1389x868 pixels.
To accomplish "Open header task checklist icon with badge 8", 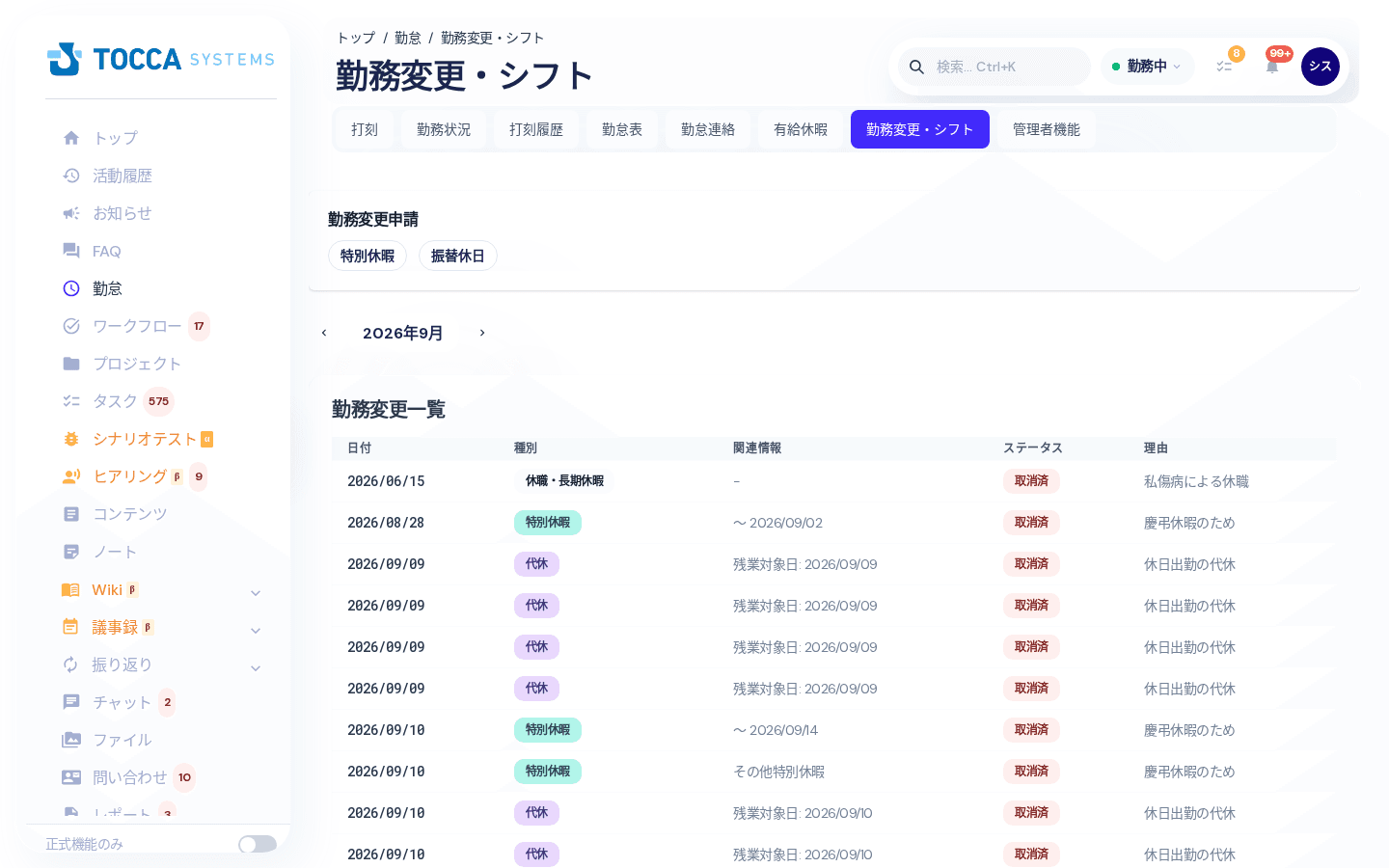I will [x=1225, y=66].
